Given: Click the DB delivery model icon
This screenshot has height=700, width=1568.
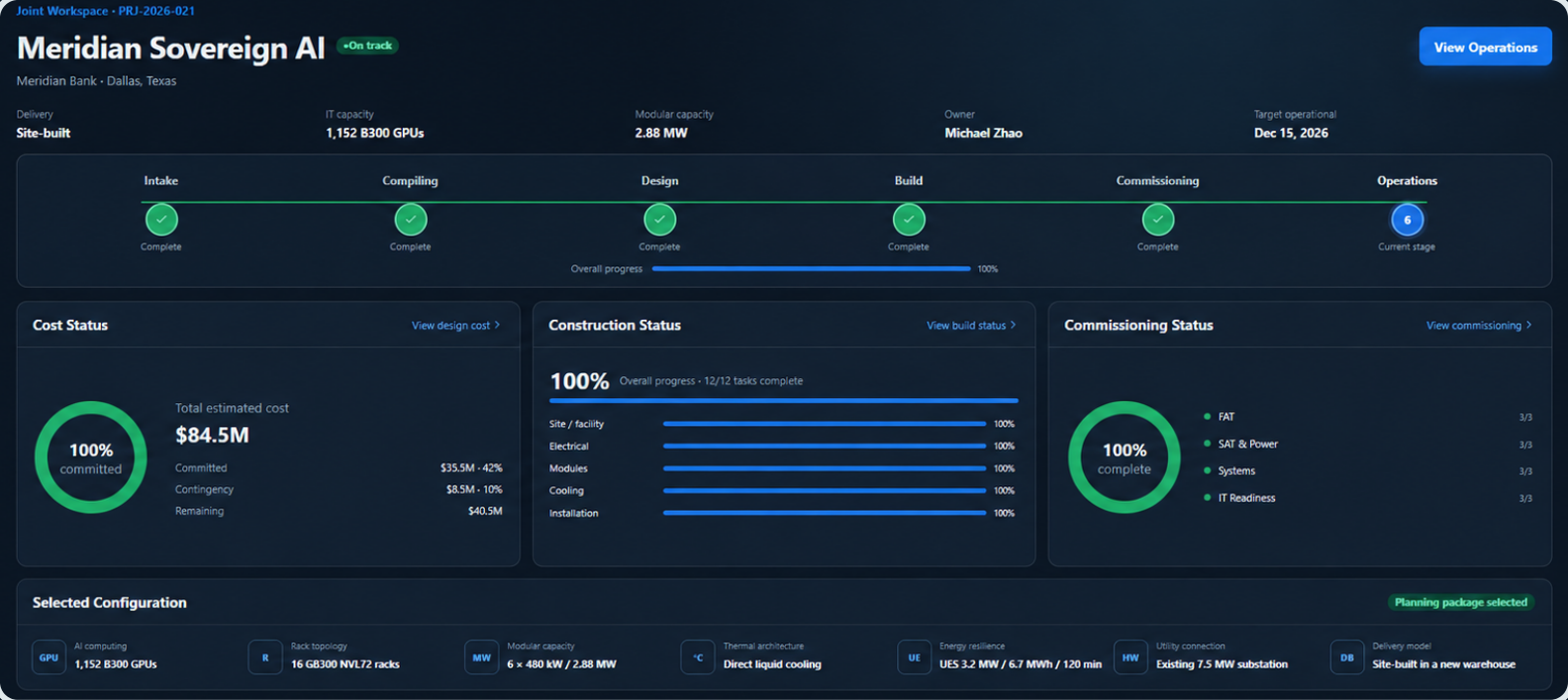Looking at the screenshot, I should [x=1347, y=657].
